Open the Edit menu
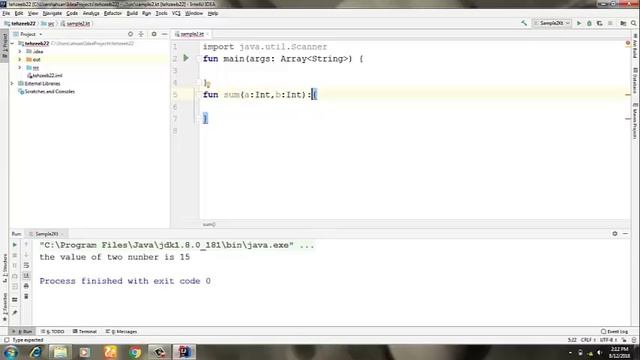This screenshot has height=360, width=640. click(x=19, y=13)
